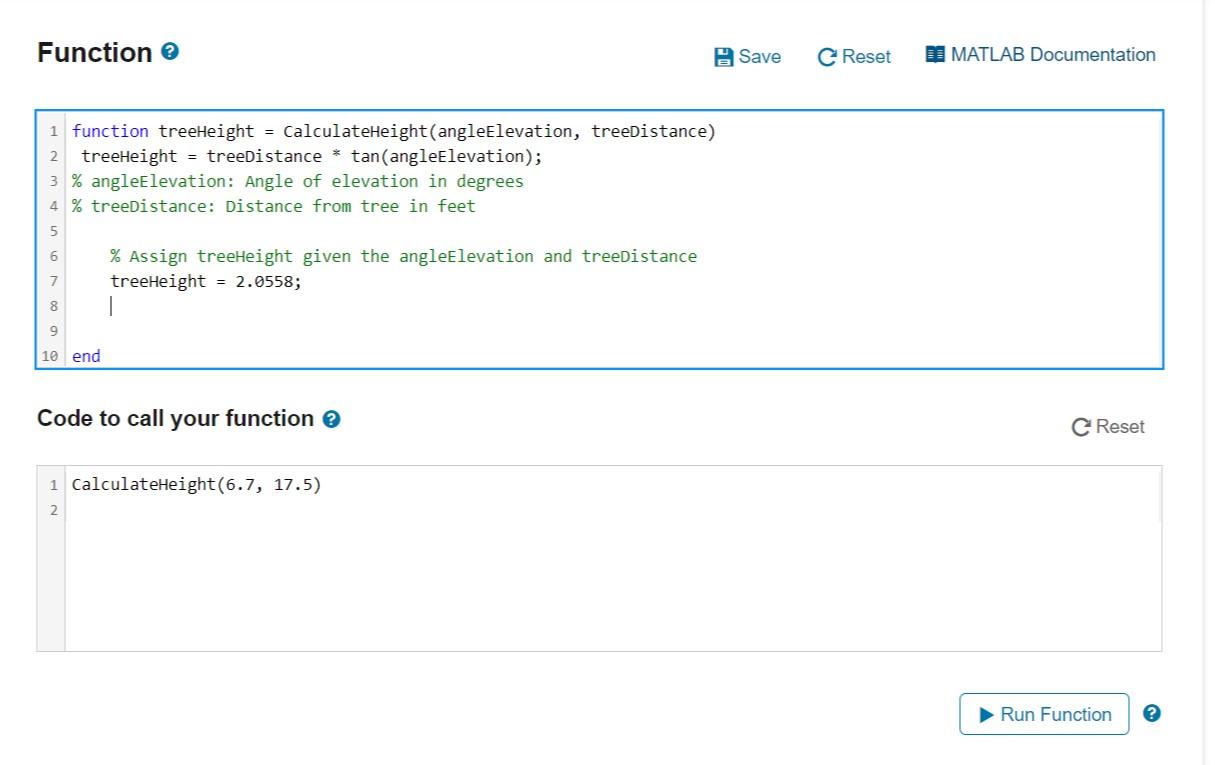This screenshot has width=1215, height=765.
Task: Click the help icon next to Run Function
Action: 1151,714
